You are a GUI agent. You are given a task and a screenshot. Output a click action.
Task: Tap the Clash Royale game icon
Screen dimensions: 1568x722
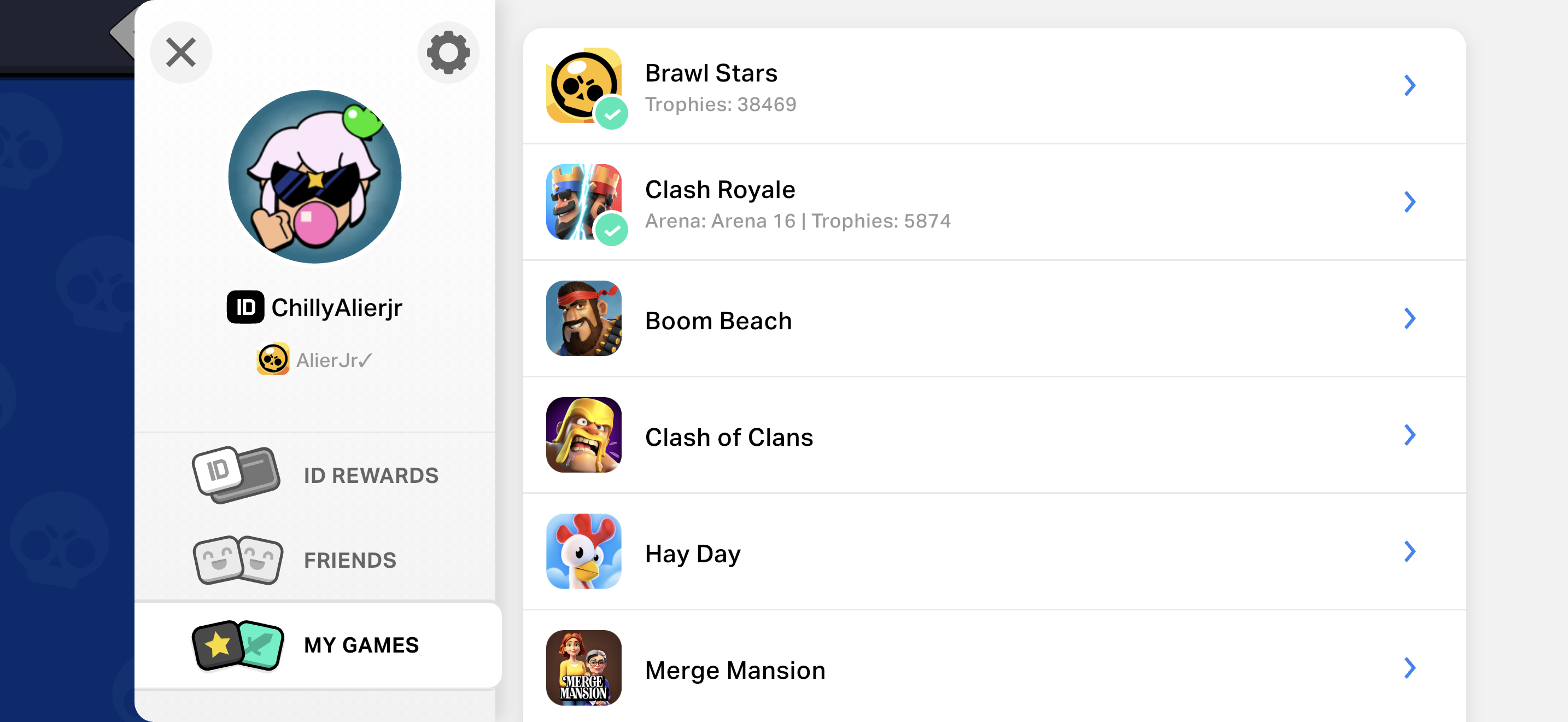pyautogui.click(x=584, y=202)
